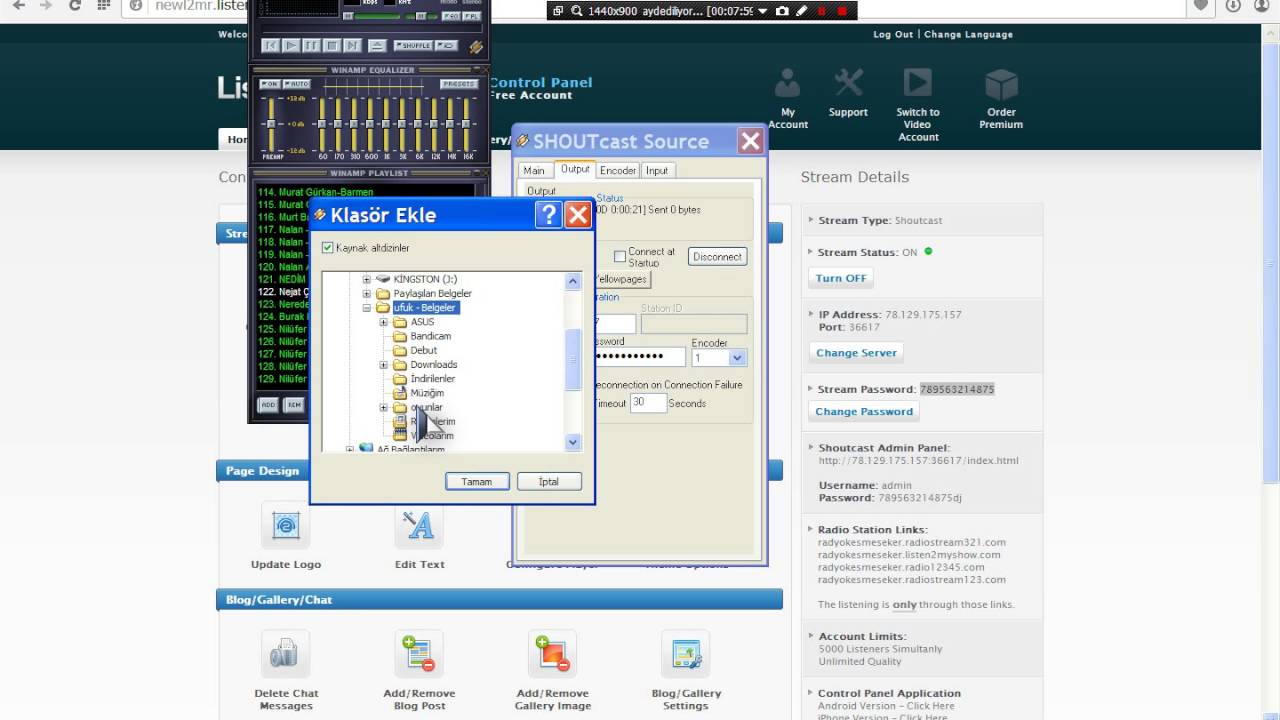This screenshot has width=1280, height=720.
Task: Toggle Winamp's Shuffle button
Action: [412, 46]
